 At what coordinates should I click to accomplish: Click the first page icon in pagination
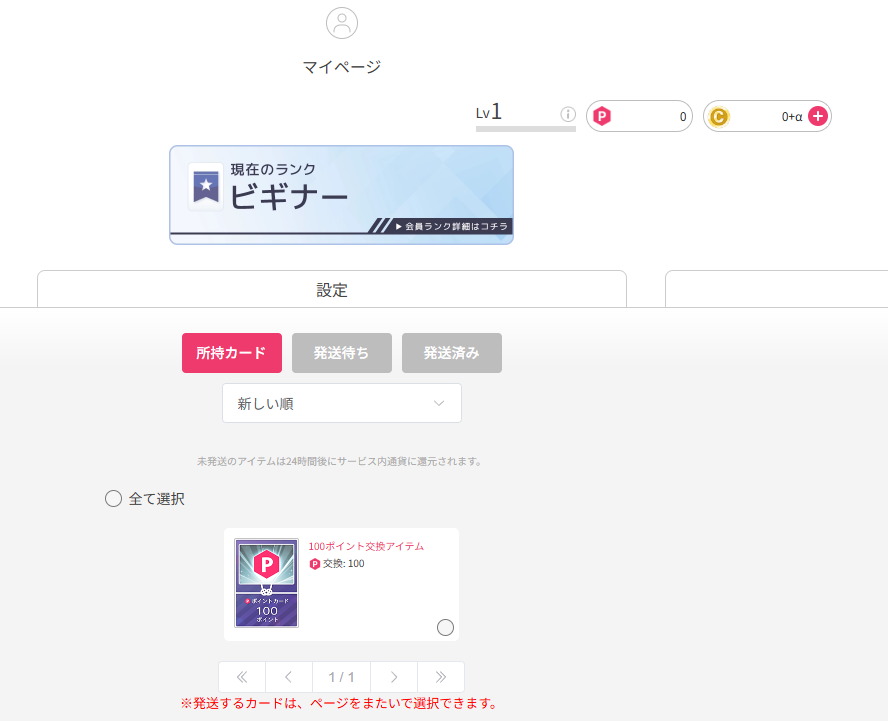242,677
